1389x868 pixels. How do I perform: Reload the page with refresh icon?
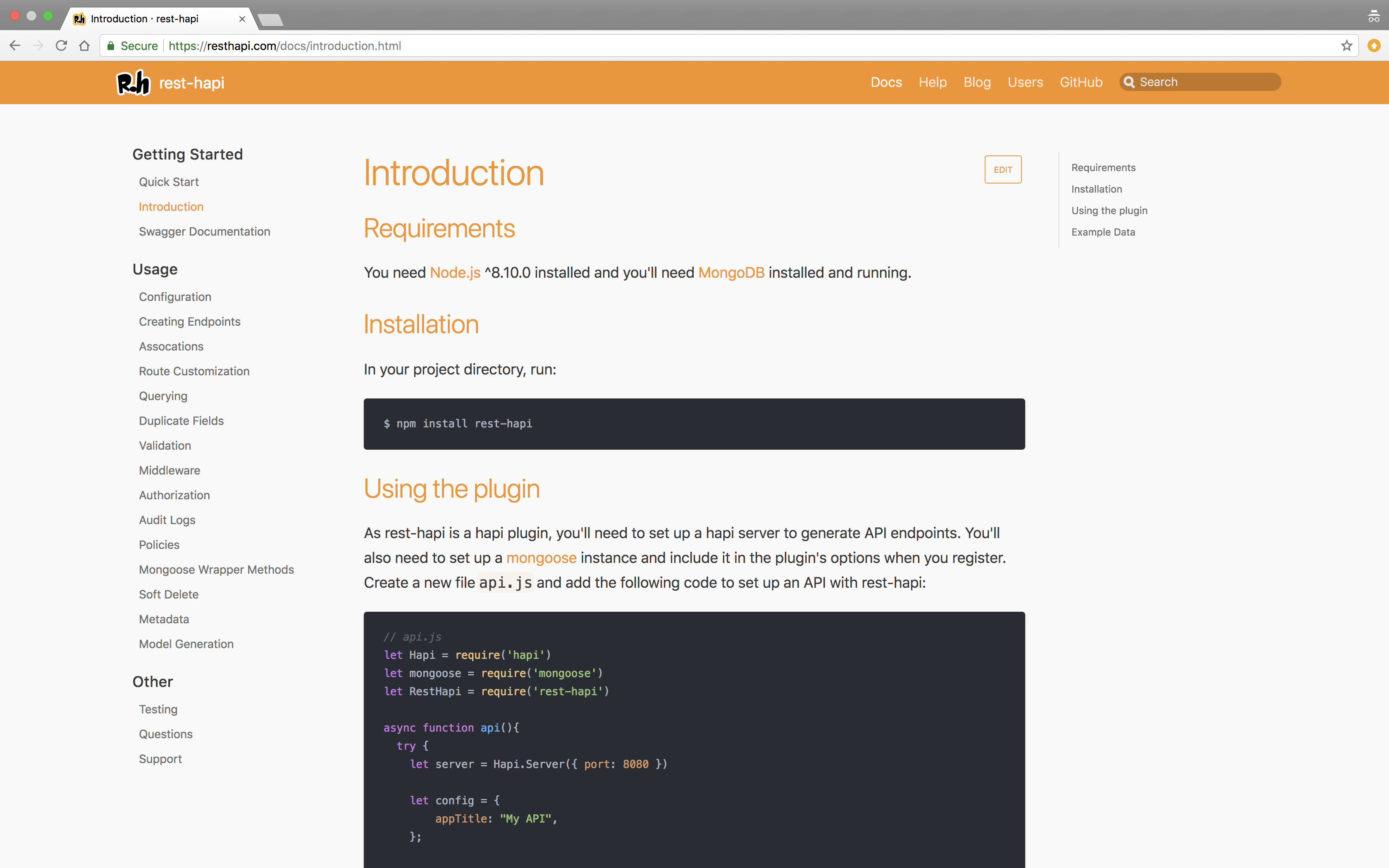[62, 46]
